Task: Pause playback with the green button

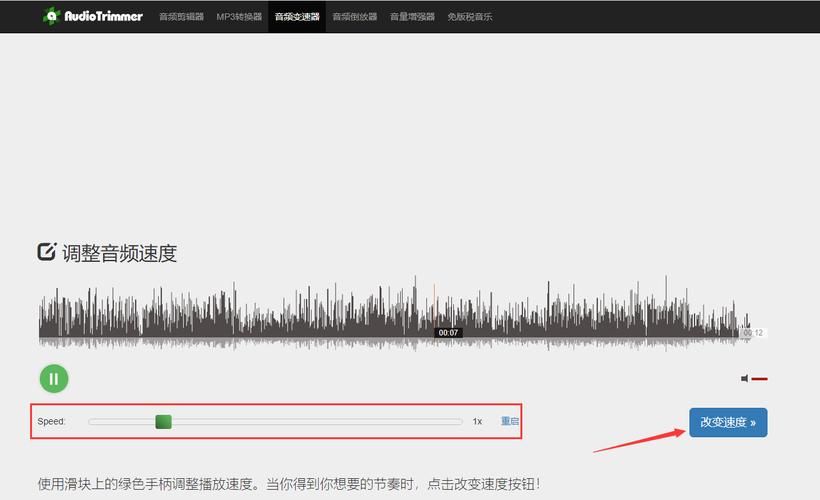Action: pyautogui.click(x=54, y=379)
